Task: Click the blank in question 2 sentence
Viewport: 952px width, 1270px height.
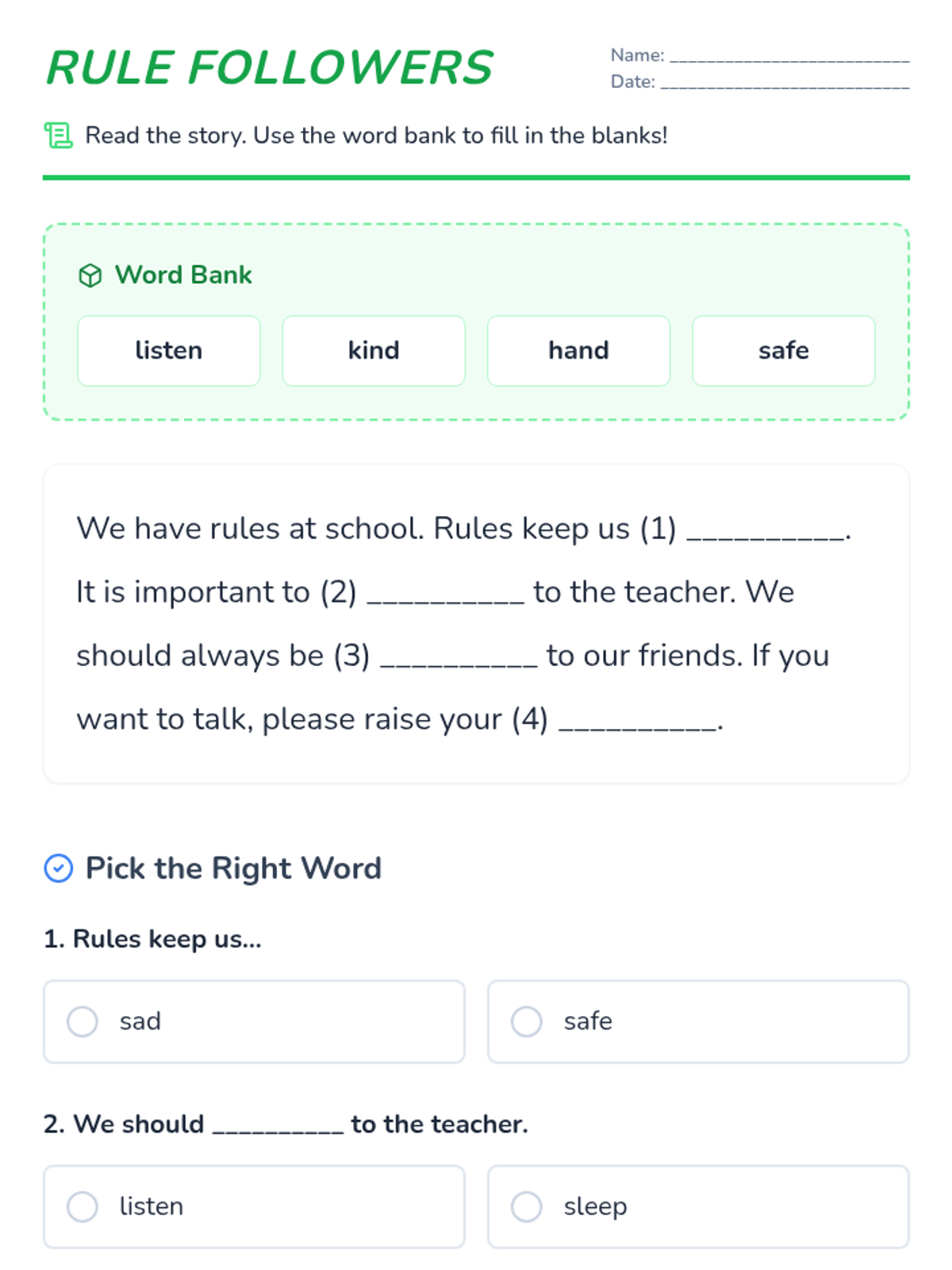Action: coord(278,1126)
